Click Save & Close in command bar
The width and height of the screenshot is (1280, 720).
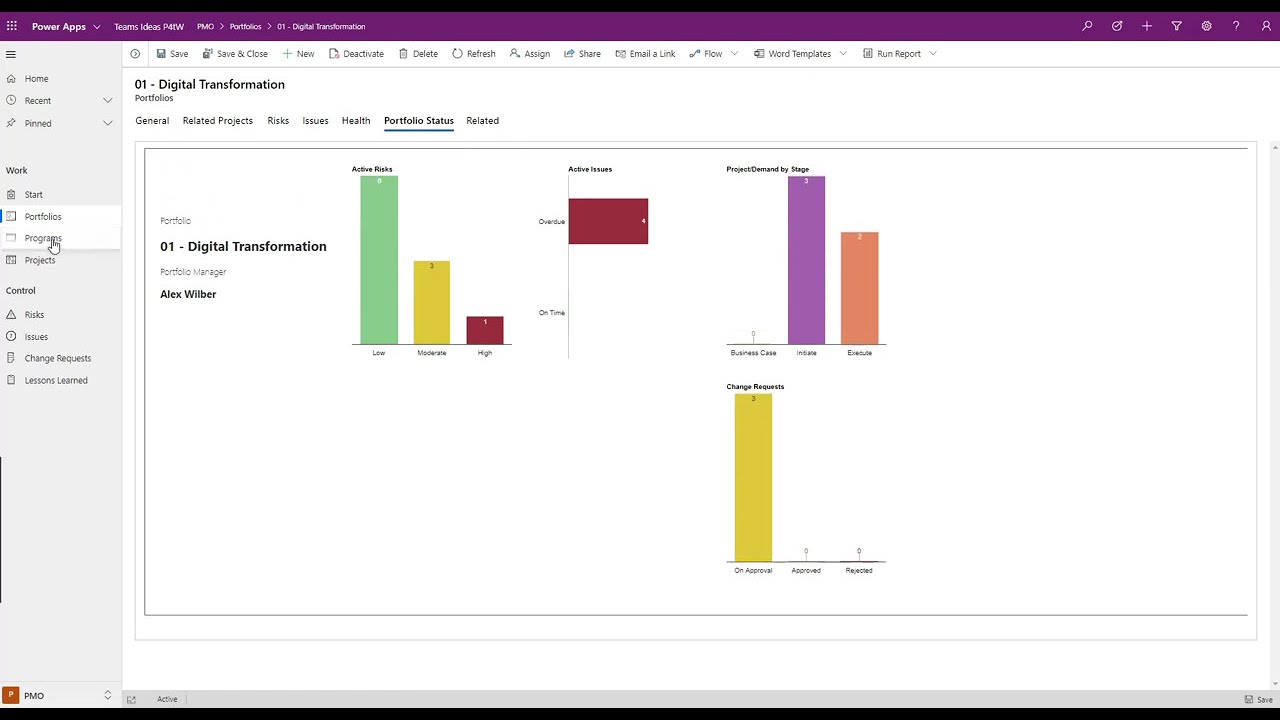point(235,54)
